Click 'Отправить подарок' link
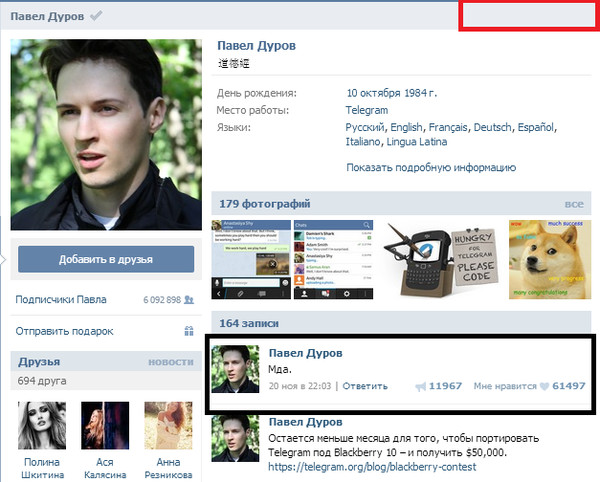 (64, 331)
